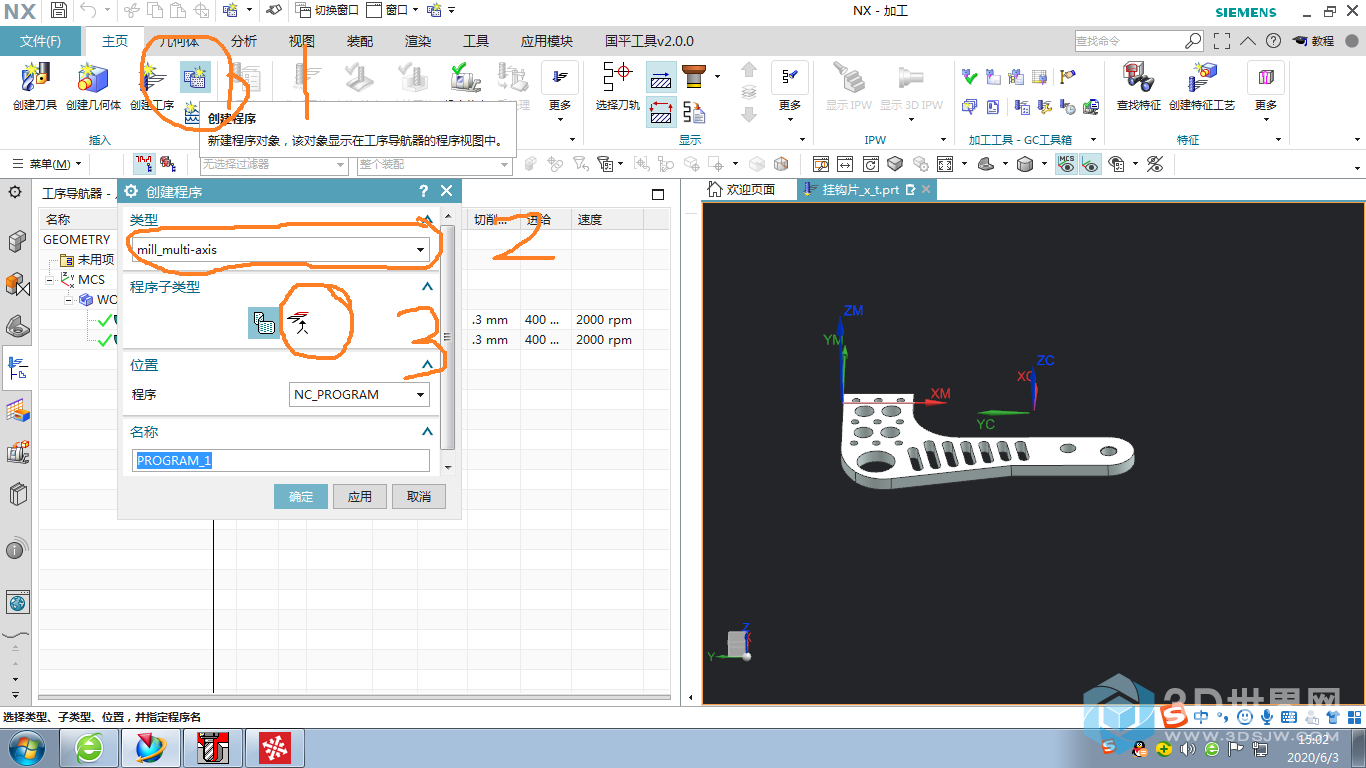Viewport: 1366px width, 768px height.
Task: Click the search magnifier in command finder
Action: tap(1193, 41)
